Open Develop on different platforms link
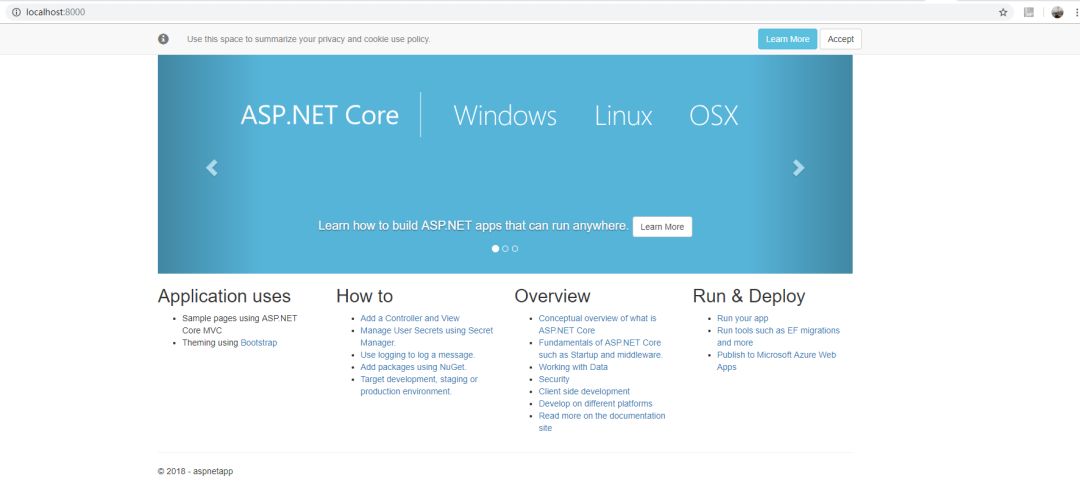 (595, 404)
